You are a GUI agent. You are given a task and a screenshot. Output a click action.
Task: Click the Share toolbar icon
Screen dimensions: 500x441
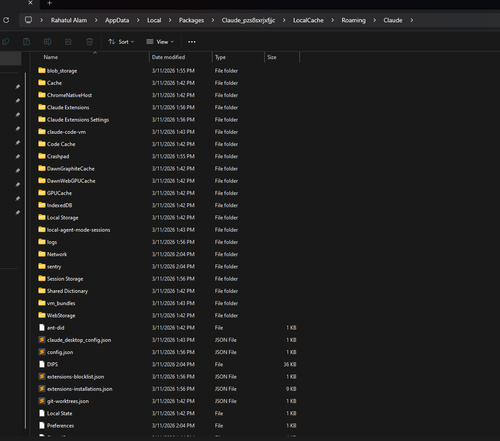[x=68, y=42]
